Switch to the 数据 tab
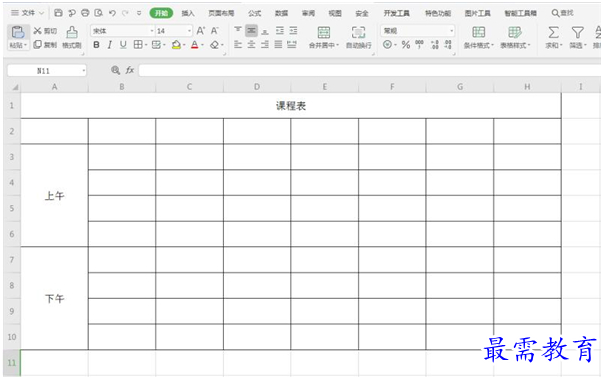This screenshot has width=605, height=381. (281, 13)
